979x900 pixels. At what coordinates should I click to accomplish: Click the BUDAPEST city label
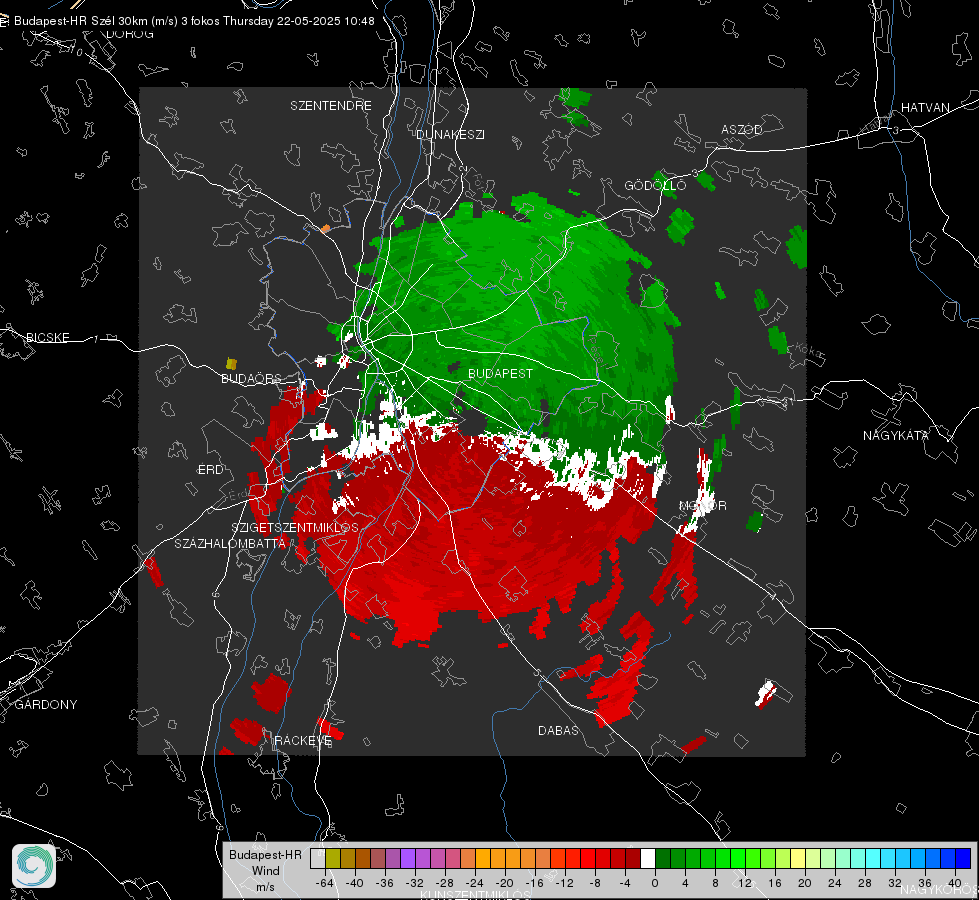tap(501, 373)
